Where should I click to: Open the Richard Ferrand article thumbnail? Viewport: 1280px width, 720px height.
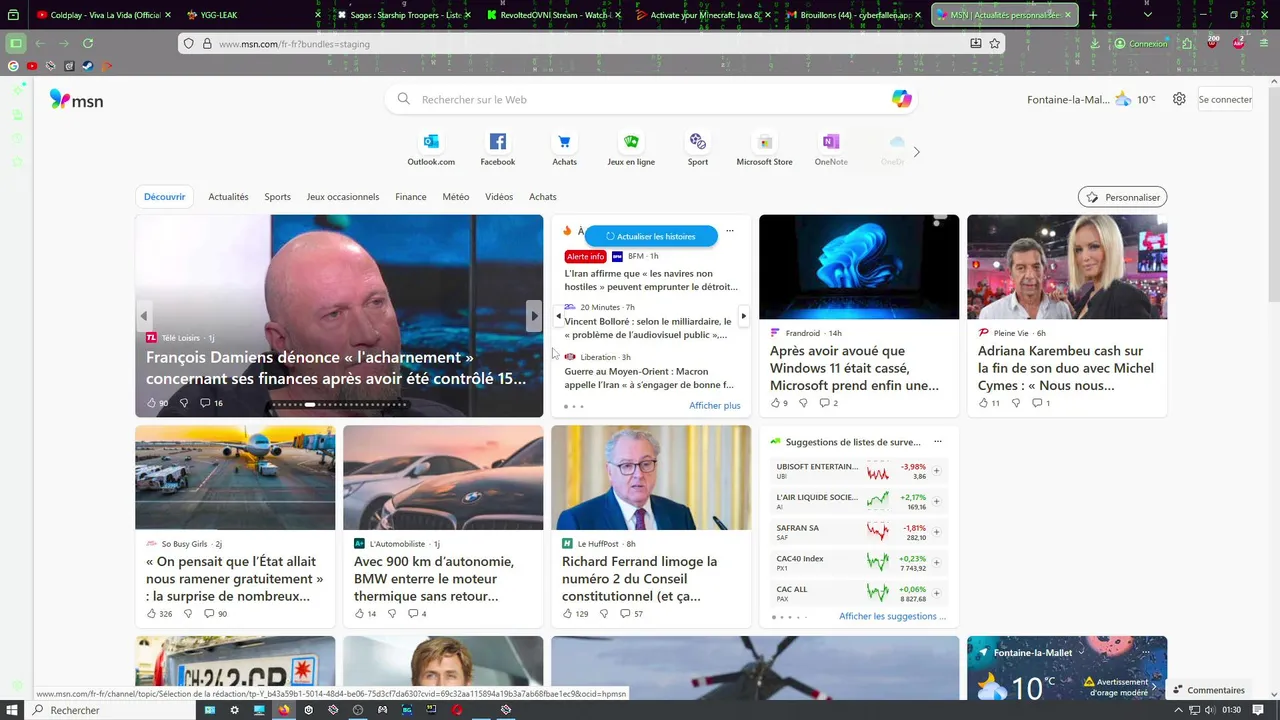click(651, 477)
